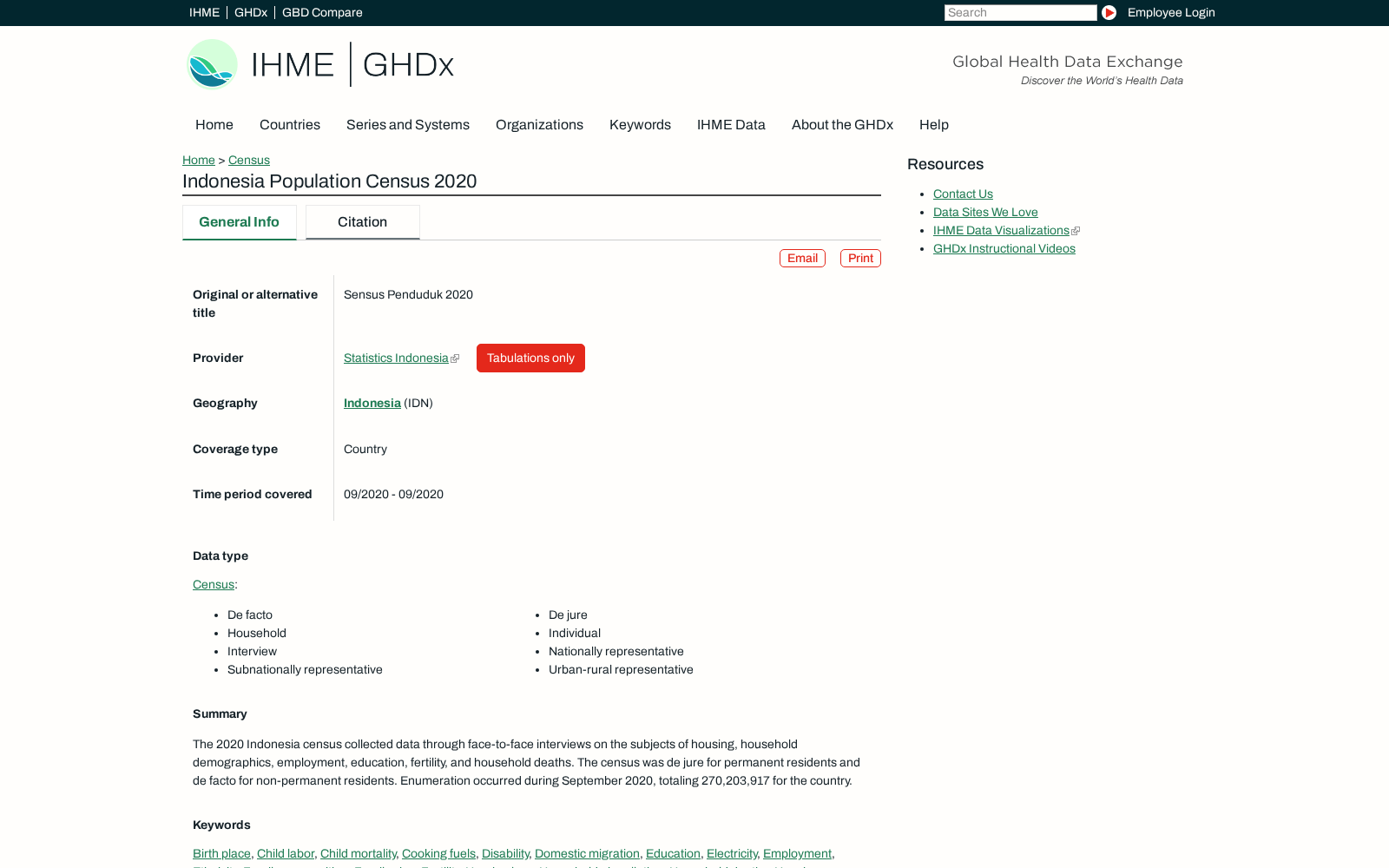This screenshot has width=1389, height=868.
Task: Open the Electricity keyword
Action: tap(732, 854)
